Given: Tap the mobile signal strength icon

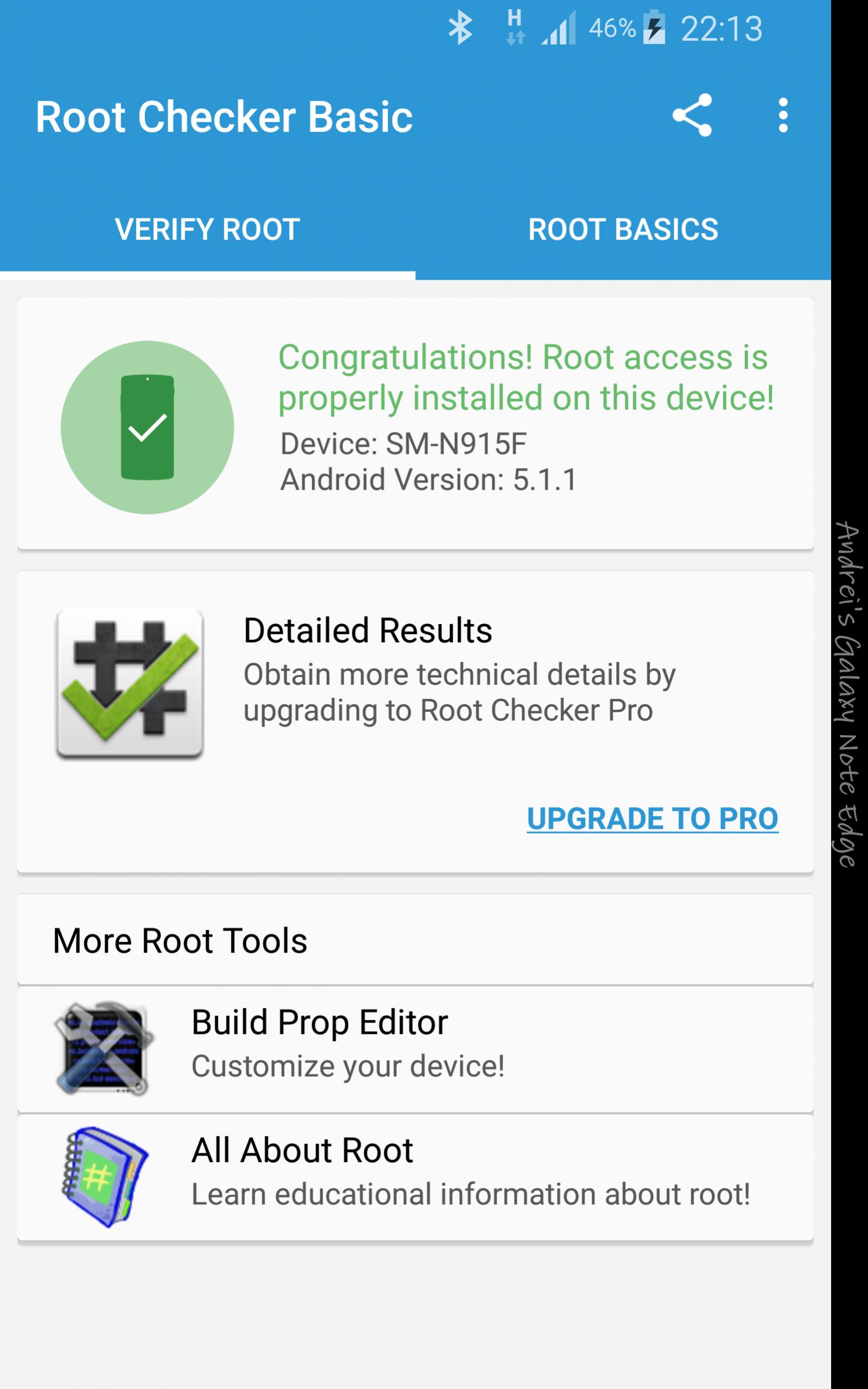Looking at the screenshot, I should (x=559, y=28).
